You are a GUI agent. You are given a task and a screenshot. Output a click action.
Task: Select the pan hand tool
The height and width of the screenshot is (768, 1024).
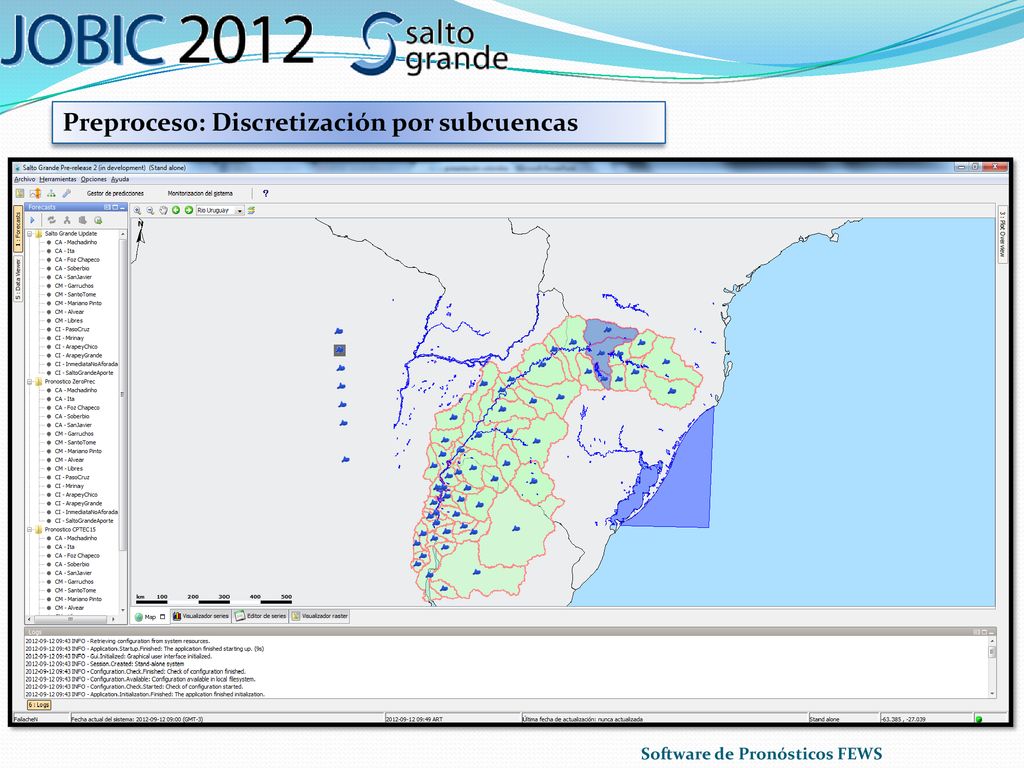pyautogui.click(x=163, y=210)
